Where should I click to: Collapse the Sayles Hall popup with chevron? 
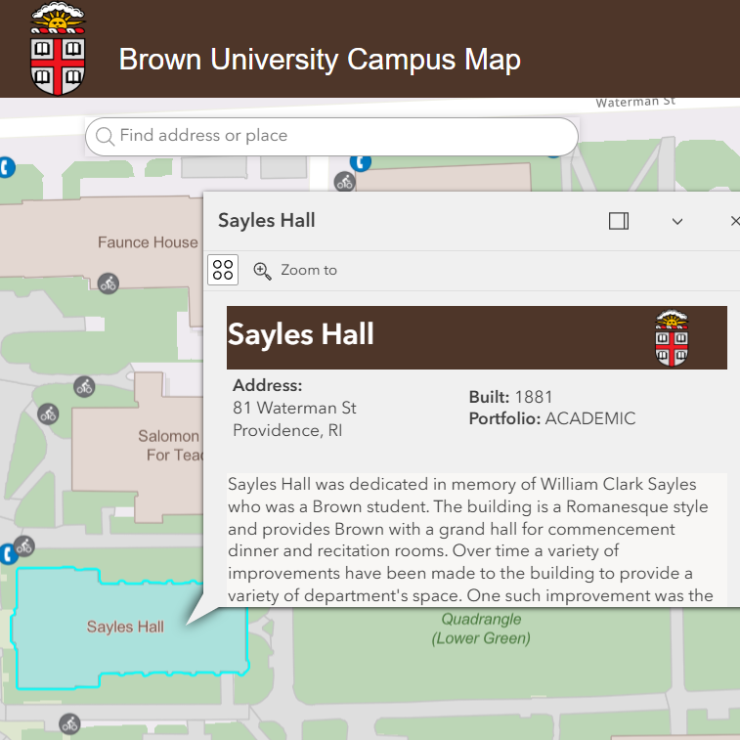(677, 221)
